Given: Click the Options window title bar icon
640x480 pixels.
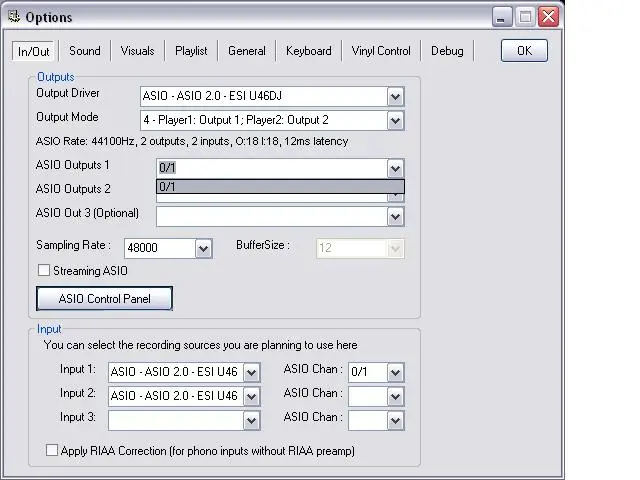Looking at the screenshot, I should pos(13,17).
